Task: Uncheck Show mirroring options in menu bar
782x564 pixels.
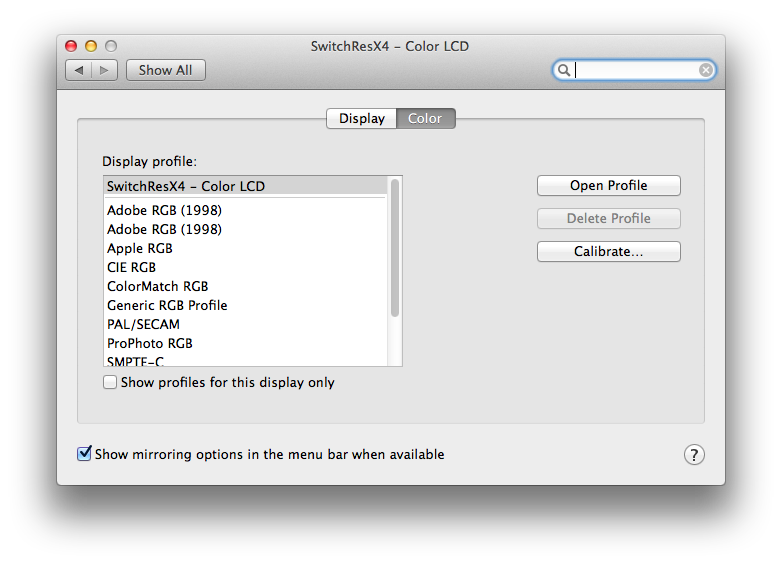Action: 85,454
